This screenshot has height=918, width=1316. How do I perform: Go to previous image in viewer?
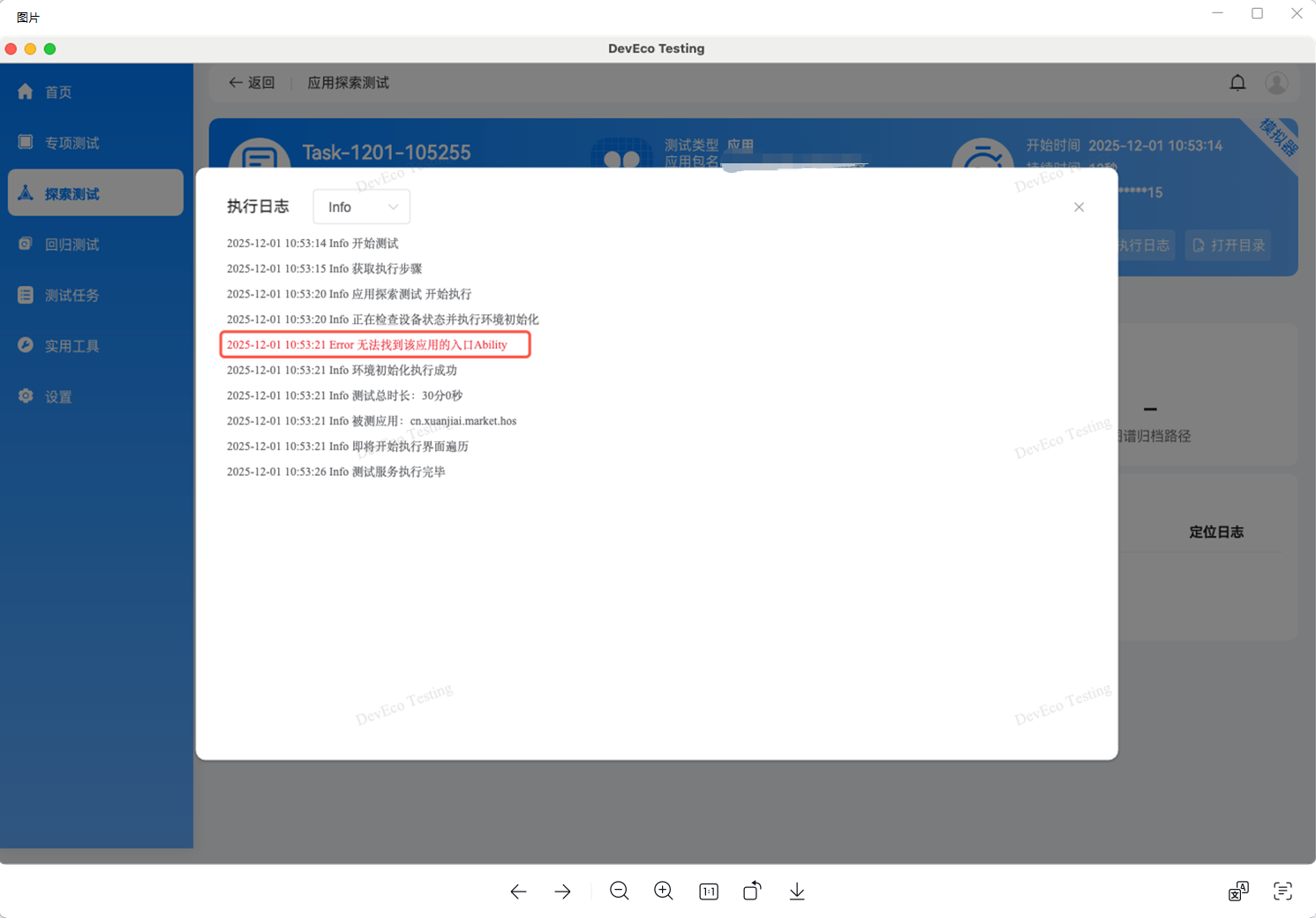518,892
